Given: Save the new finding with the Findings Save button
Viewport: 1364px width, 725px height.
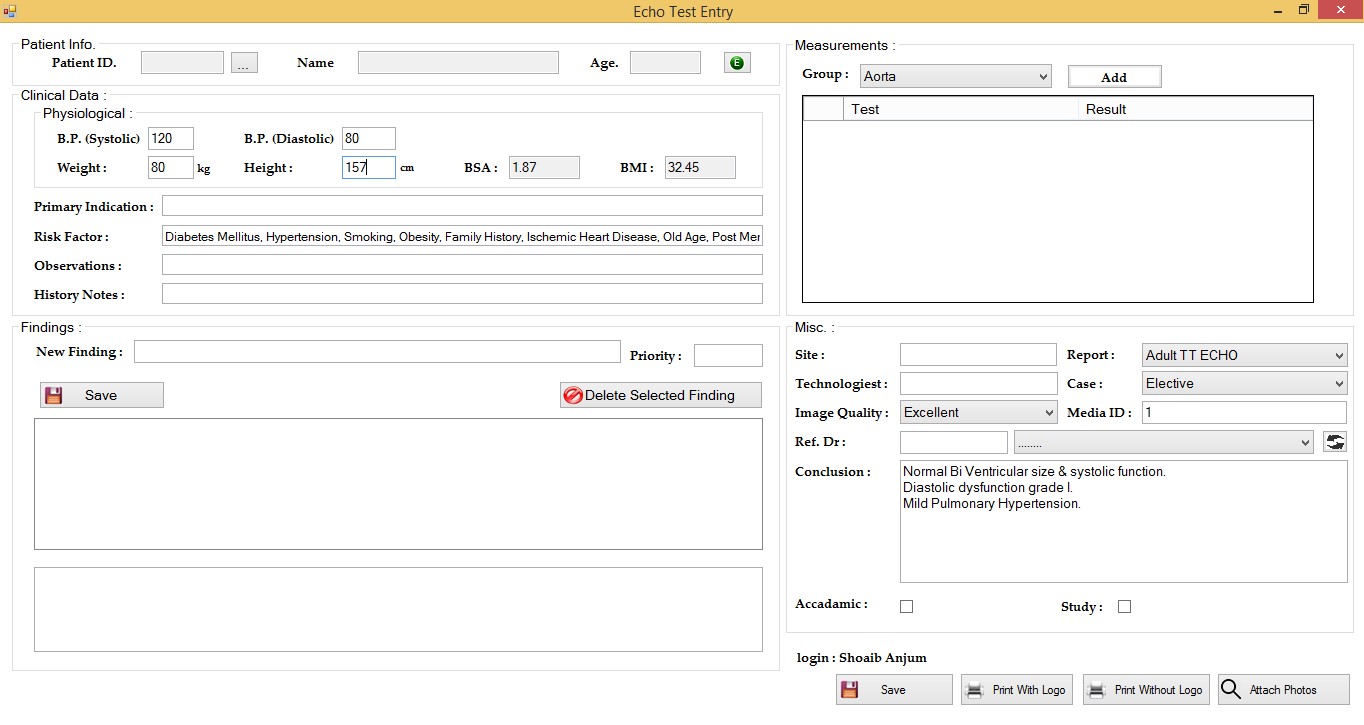Looking at the screenshot, I should click(x=101, y=395).
